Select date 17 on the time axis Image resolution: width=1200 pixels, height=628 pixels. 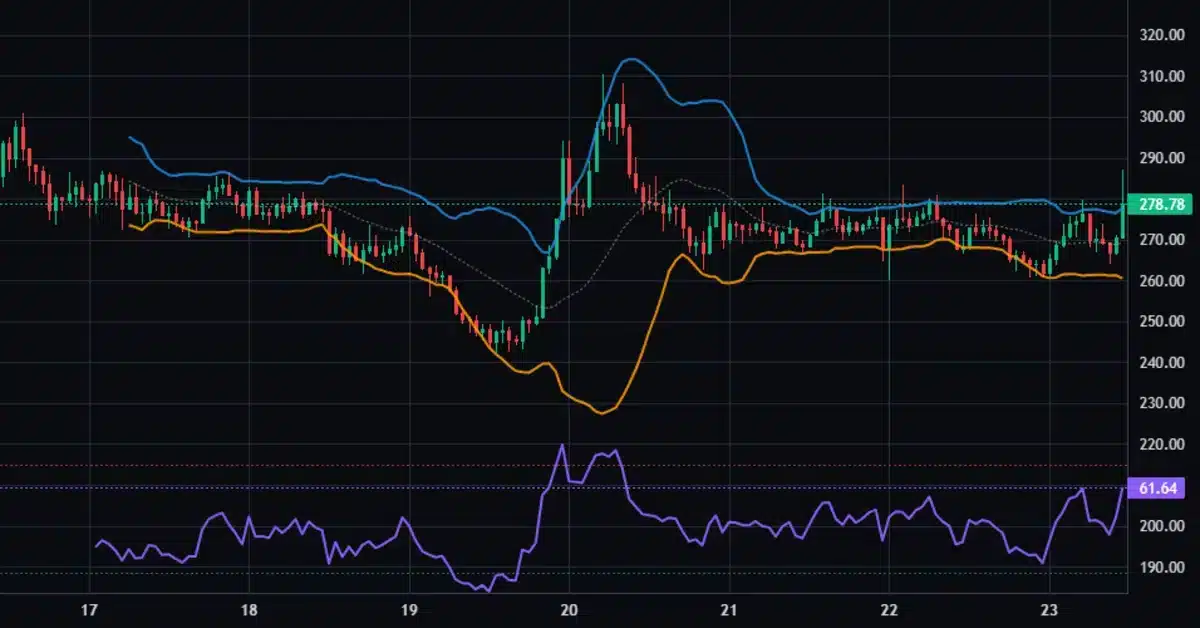90,610
